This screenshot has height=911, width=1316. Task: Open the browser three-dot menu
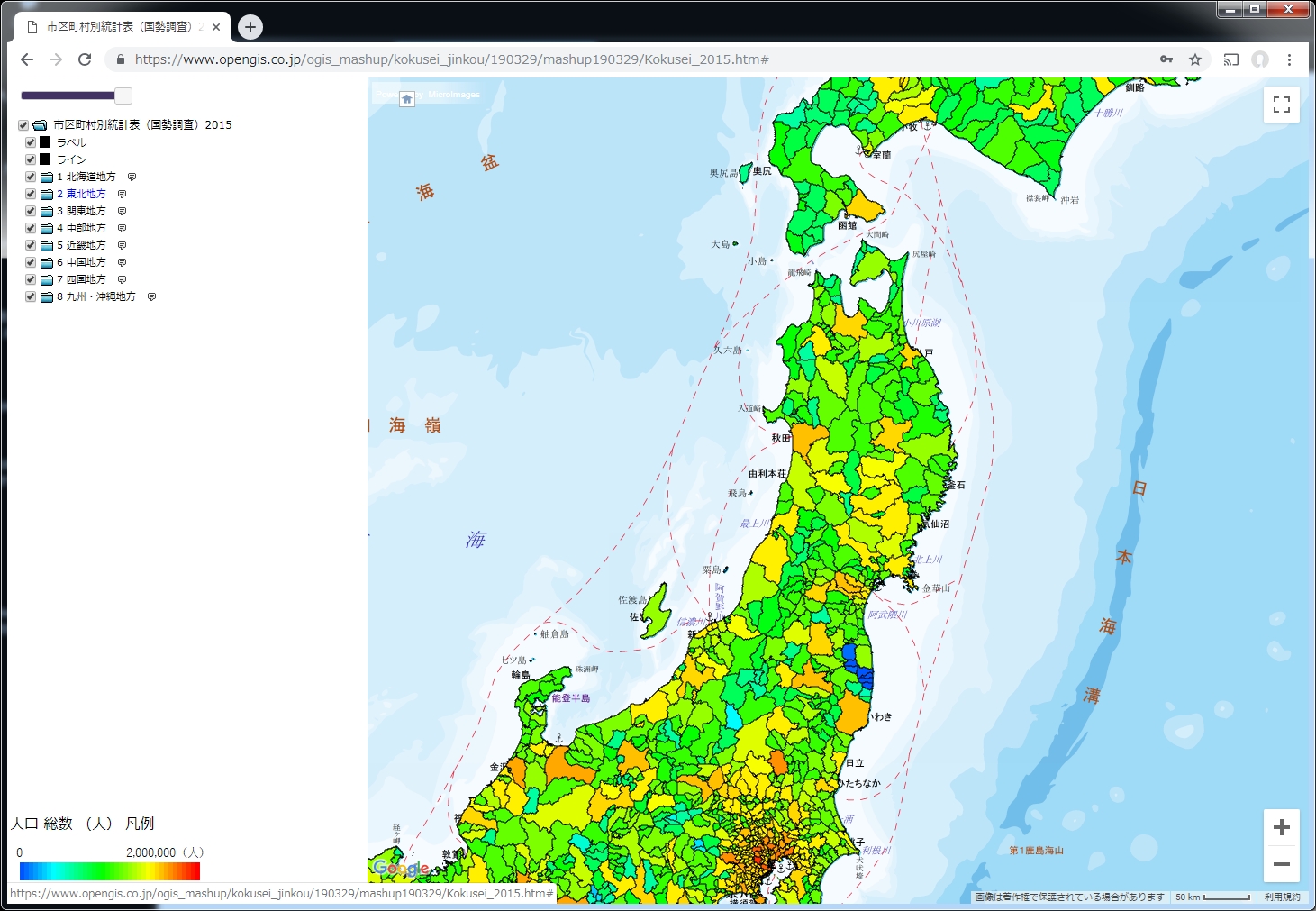pyautogui.click(x=1289, y=59)
